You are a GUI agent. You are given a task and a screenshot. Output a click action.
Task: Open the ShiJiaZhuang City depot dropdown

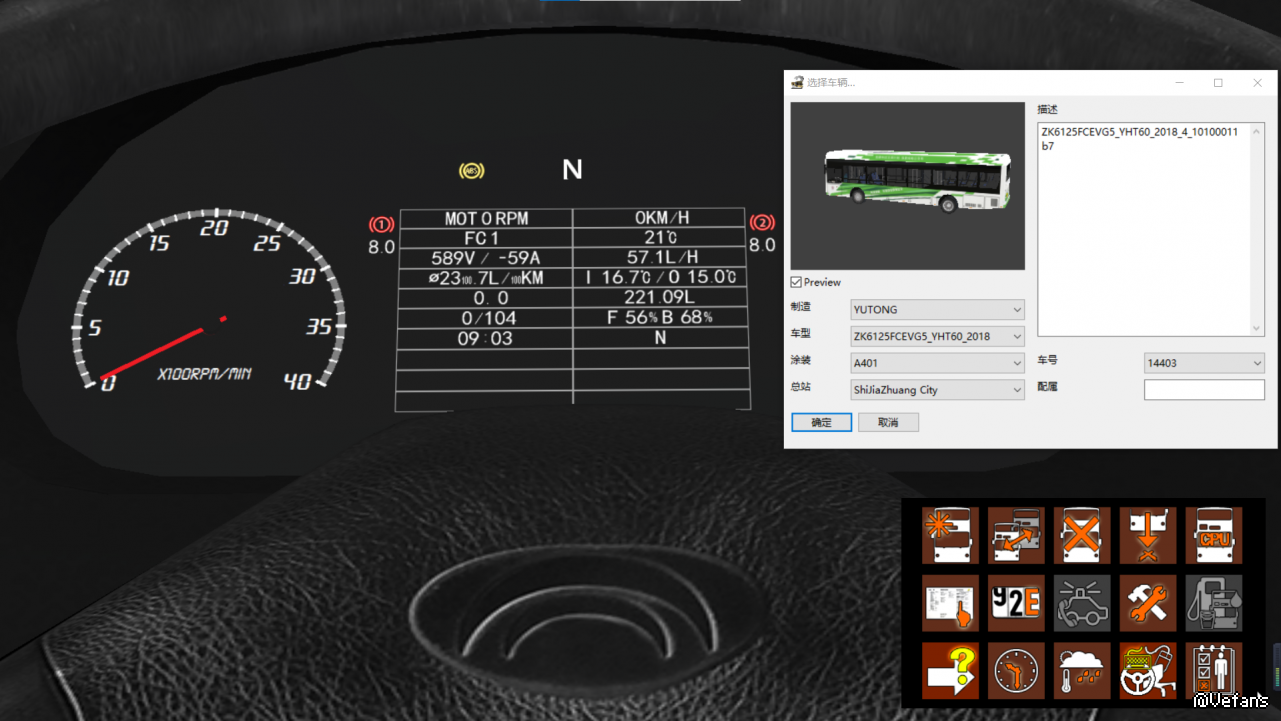[937, 390]
